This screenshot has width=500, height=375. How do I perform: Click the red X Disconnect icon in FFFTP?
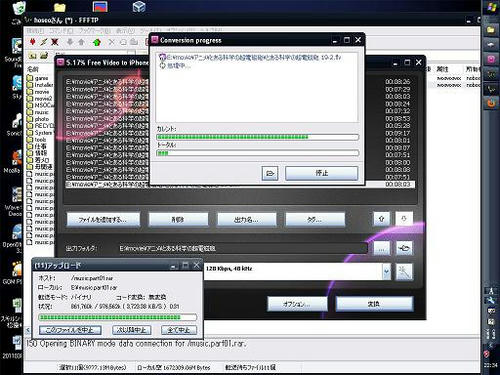(x=55, y=42)
